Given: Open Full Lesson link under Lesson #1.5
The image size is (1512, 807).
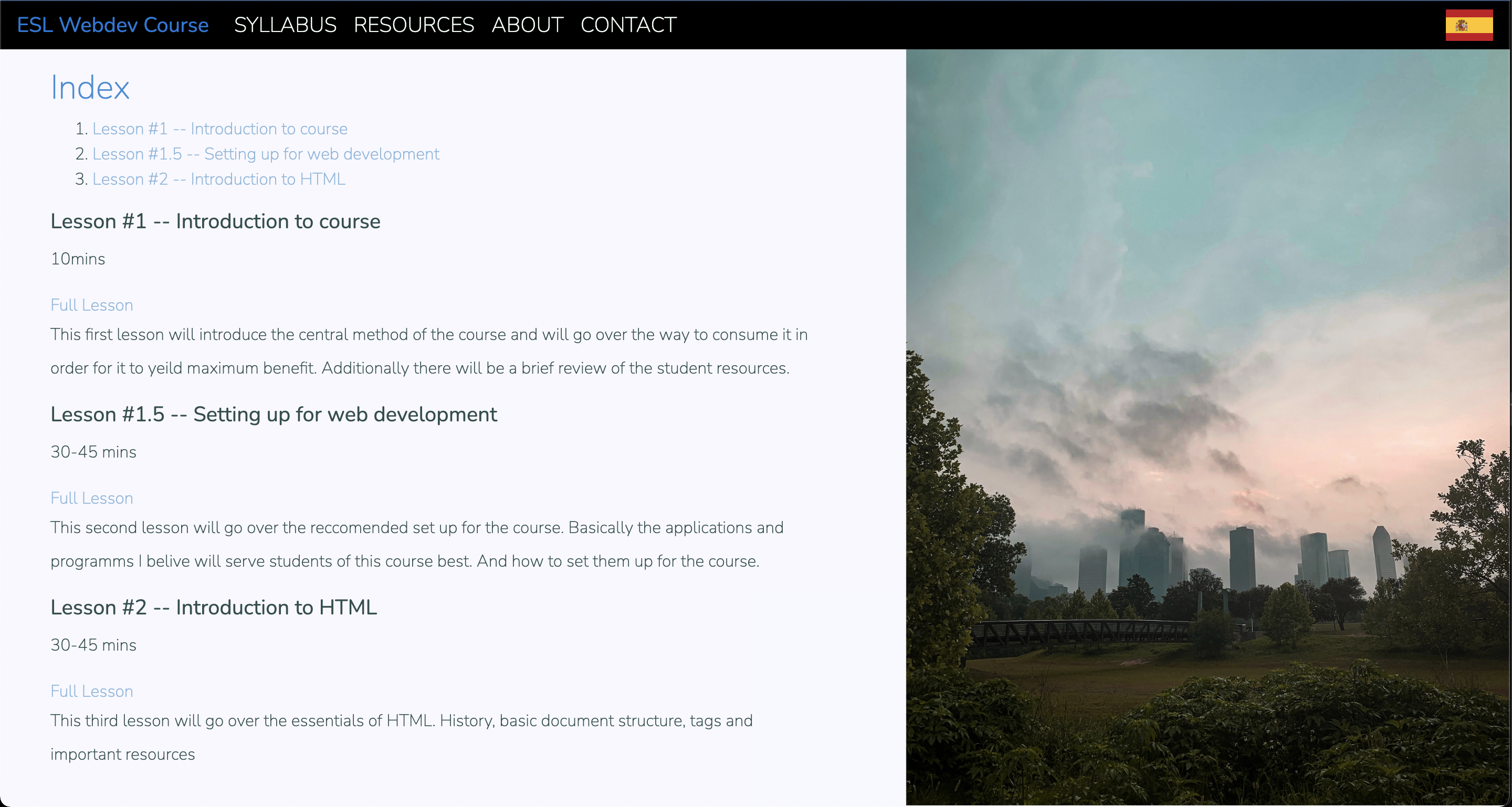Looking at the screenshot, I should tap(91, 498).
